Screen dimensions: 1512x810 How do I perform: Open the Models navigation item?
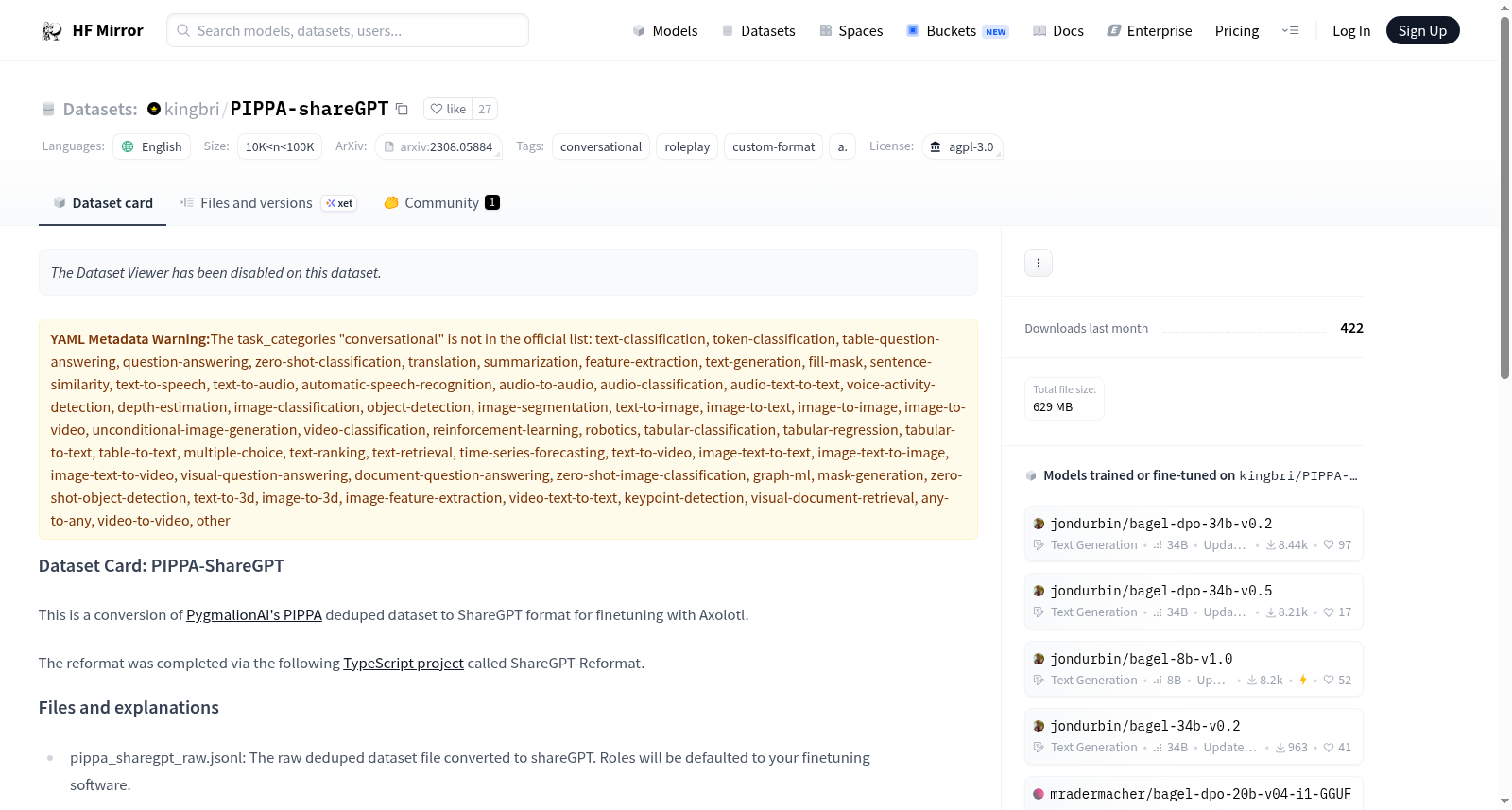click(x=665, y=30)
